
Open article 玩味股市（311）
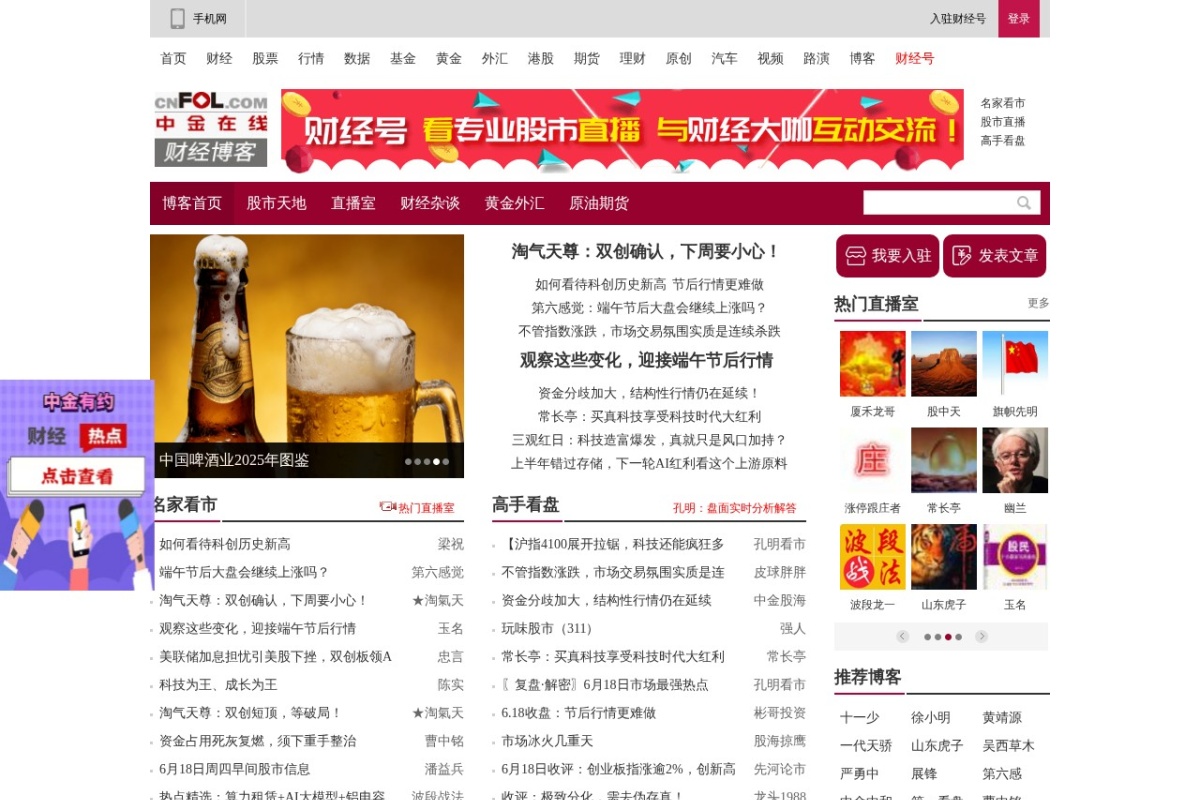click(x=550, y=629)
